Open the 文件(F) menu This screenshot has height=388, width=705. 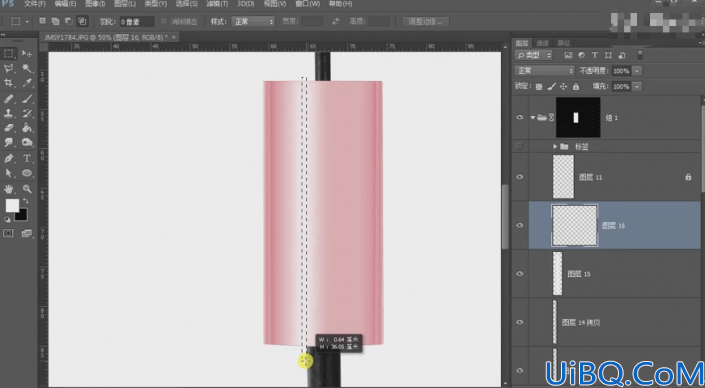tap(35, 4)
